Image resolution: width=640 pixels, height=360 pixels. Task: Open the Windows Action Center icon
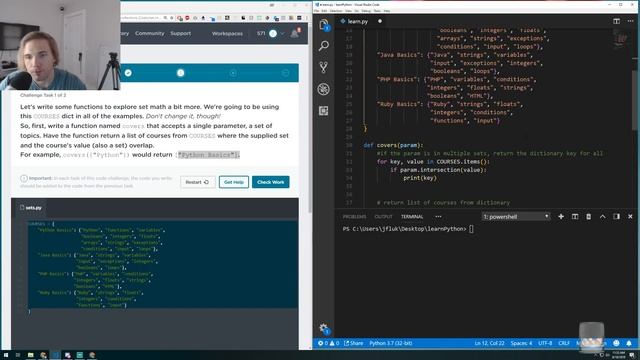pyautogui.click(x=632, y=355)
